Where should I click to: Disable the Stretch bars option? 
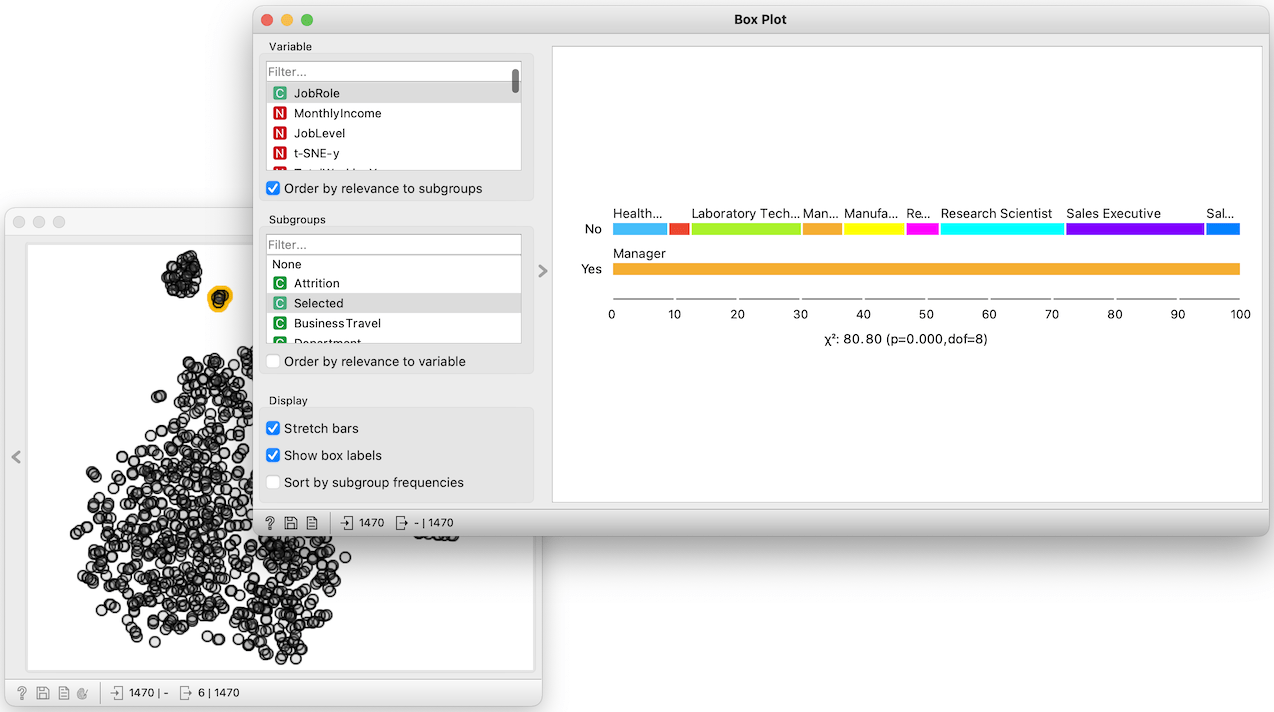tap(273, 428)
